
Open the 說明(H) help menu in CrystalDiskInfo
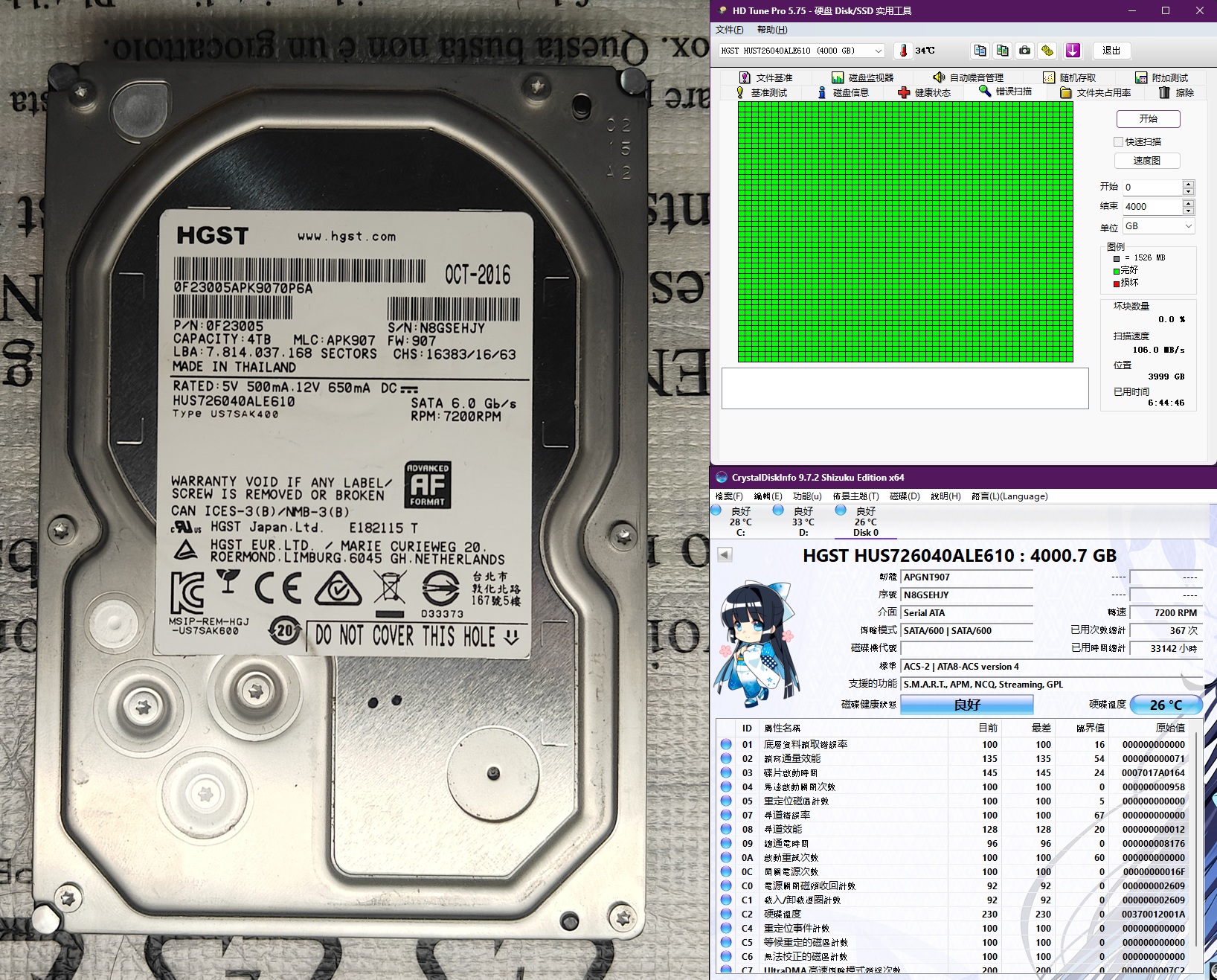945,496
